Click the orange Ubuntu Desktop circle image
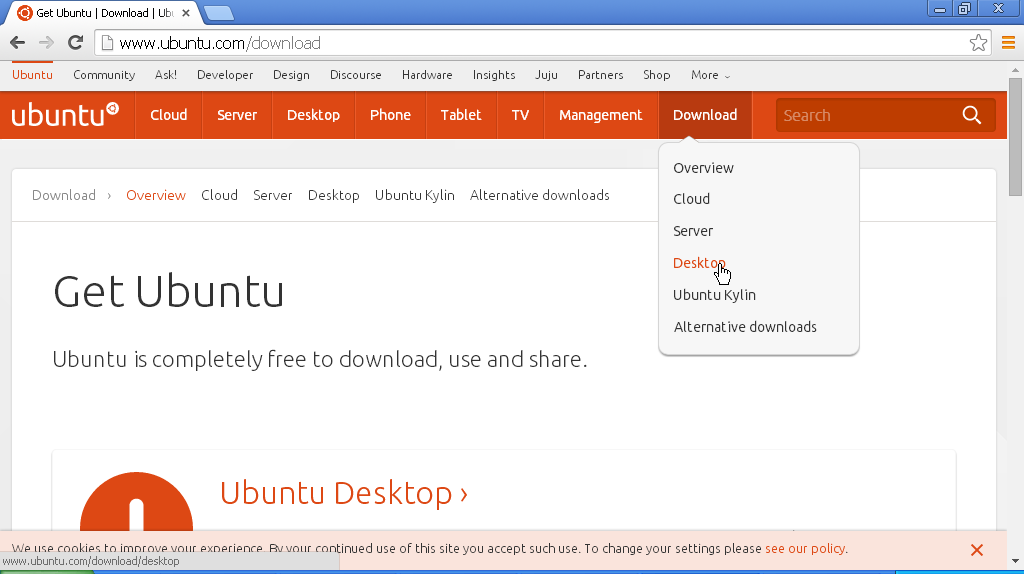The height and width of the screenshot is (574, 1024). (136, 502)
